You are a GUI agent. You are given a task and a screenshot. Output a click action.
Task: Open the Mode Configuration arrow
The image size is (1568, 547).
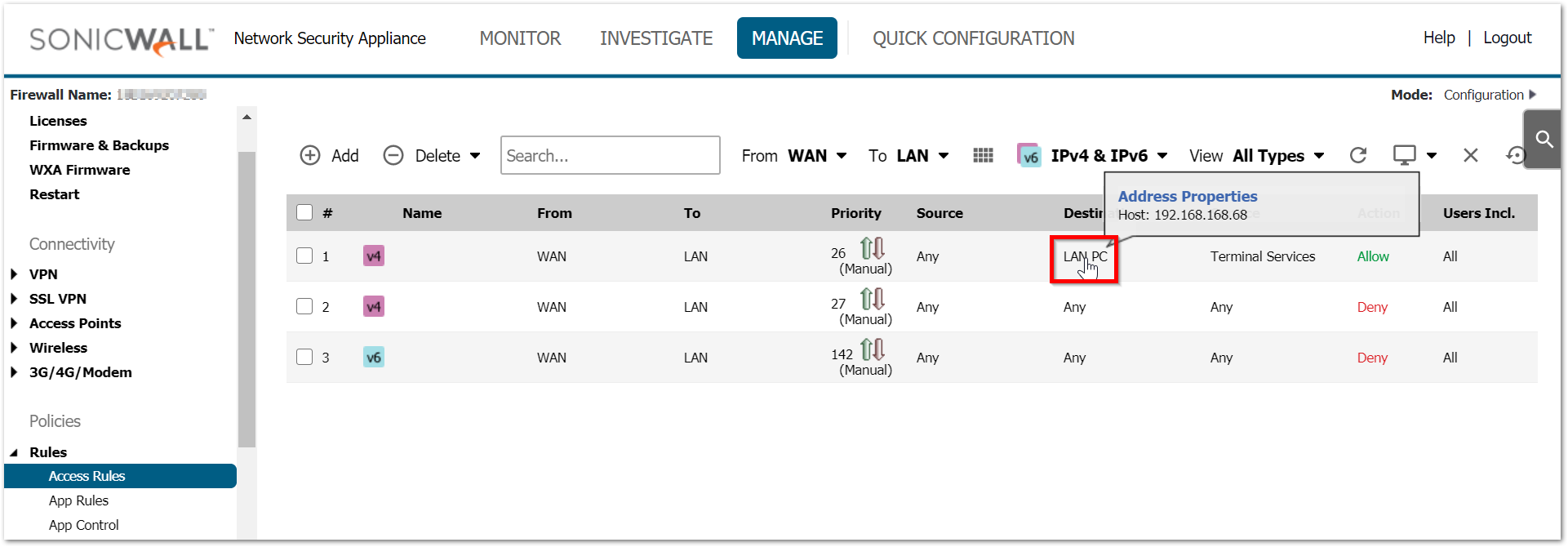click(x=1532, y=95)
